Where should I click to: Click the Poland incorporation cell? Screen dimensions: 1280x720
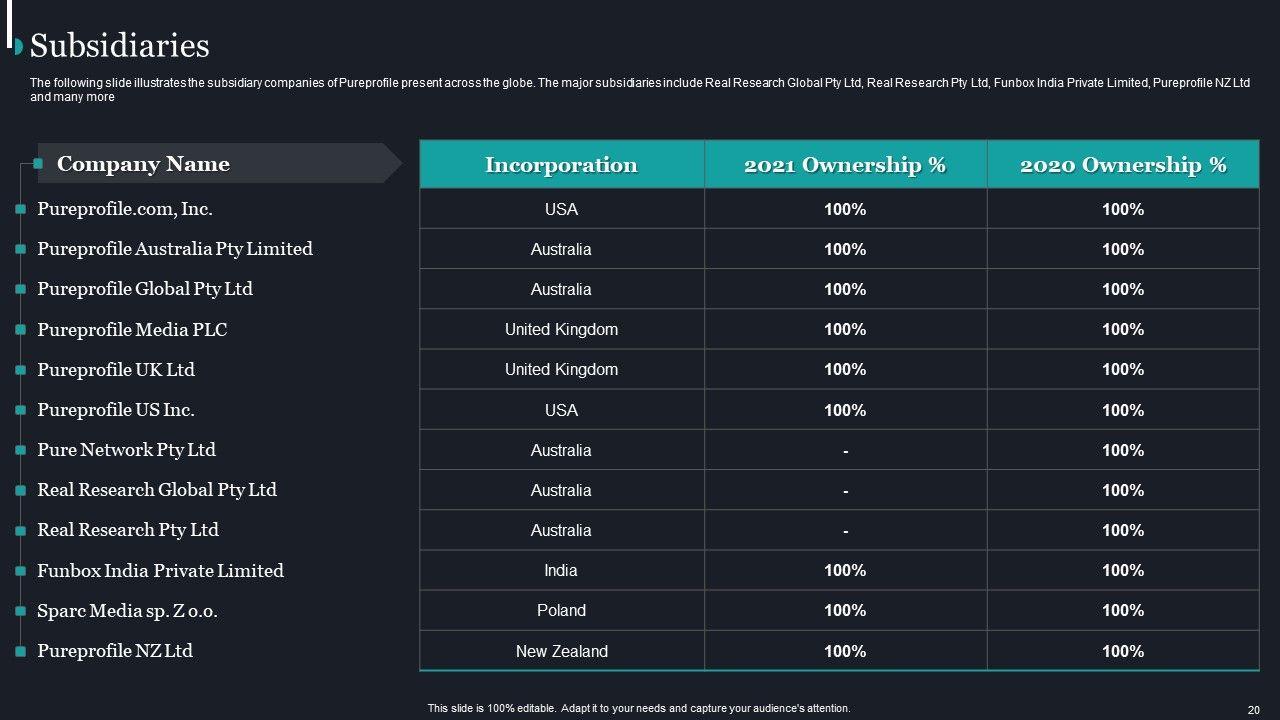click(x=561, y=611)
